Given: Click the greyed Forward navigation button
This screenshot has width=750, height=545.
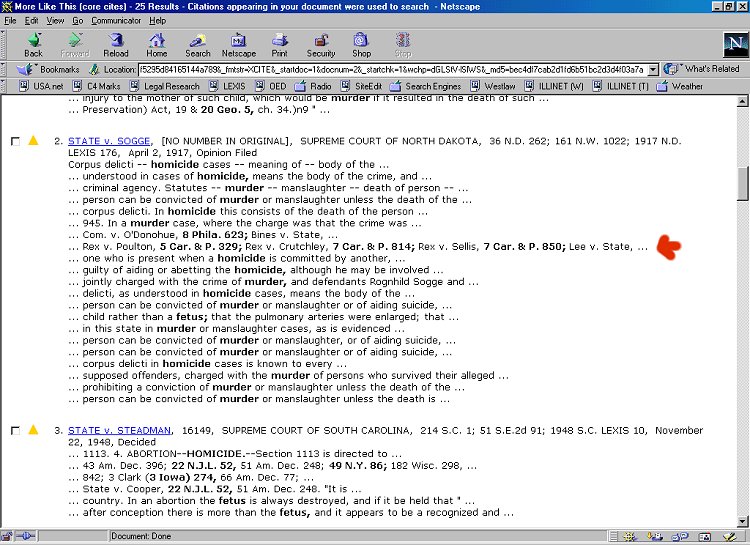Looking at the screenshot, I should (75, 45).
